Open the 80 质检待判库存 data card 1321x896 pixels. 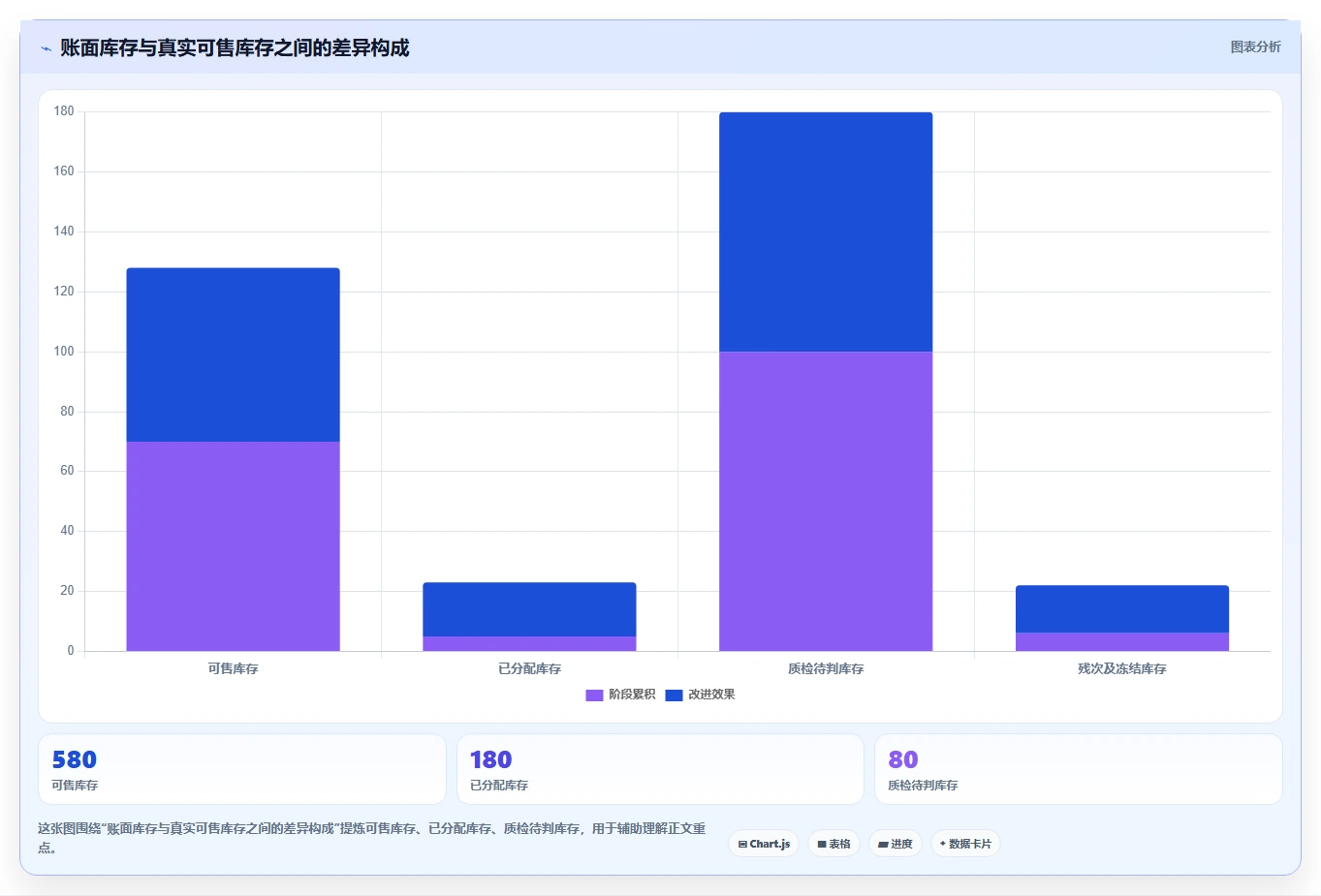pos(1079,769)
